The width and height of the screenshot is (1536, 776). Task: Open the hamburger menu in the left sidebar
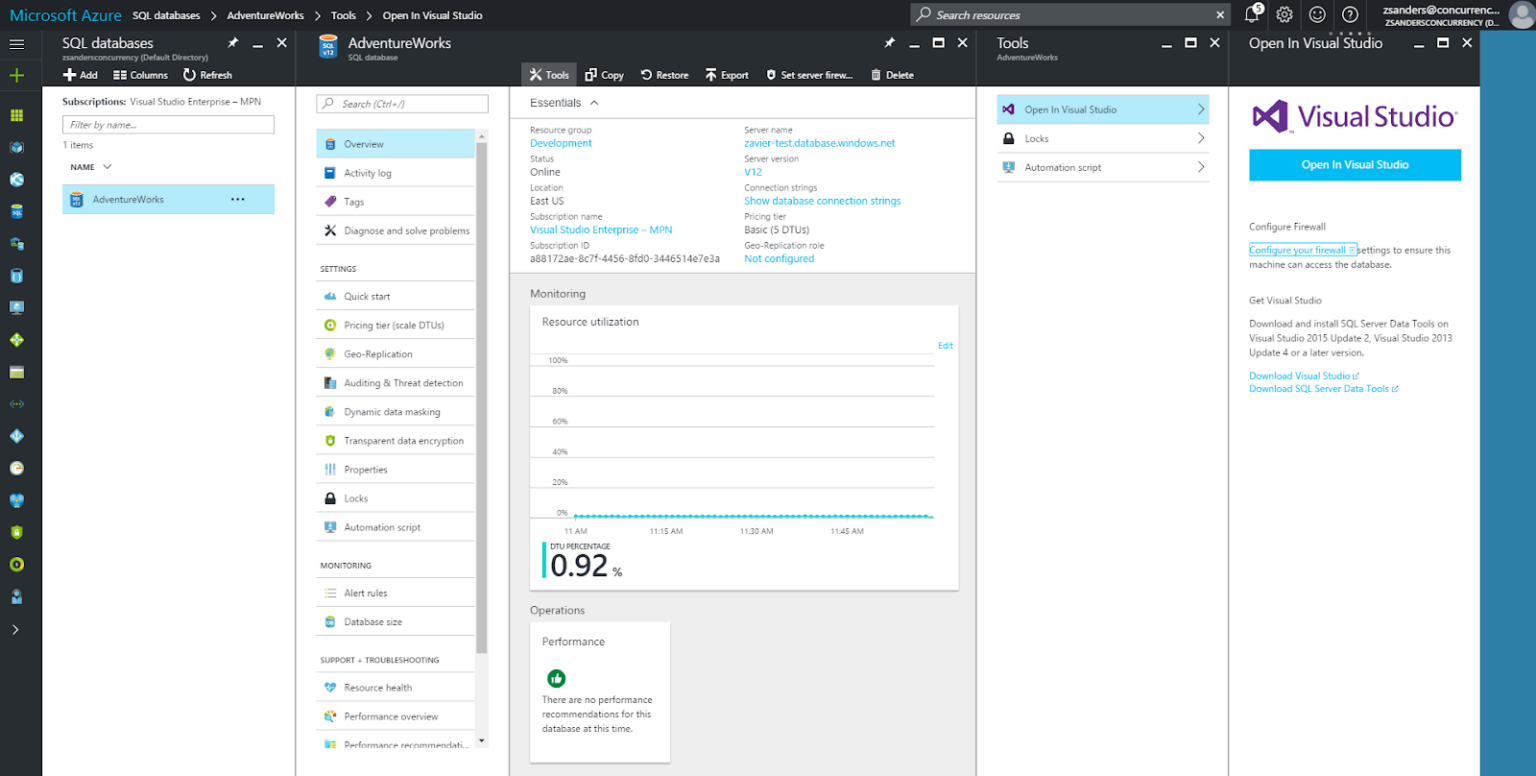(16, 44)
